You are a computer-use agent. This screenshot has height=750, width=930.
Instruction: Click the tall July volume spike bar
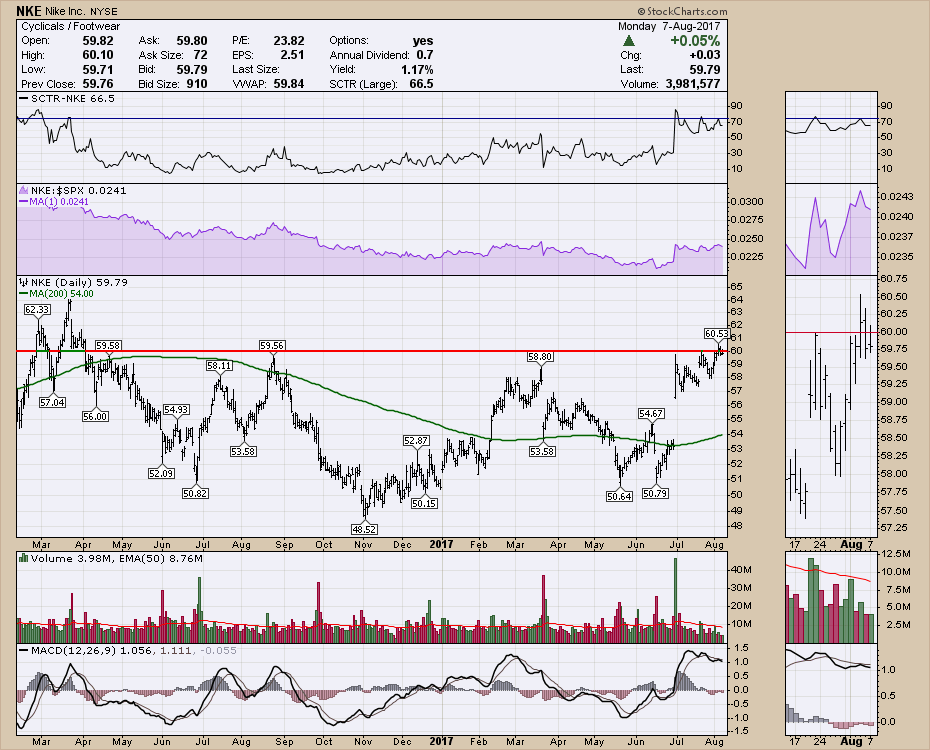pyautogui.click(x=675, y=599)
